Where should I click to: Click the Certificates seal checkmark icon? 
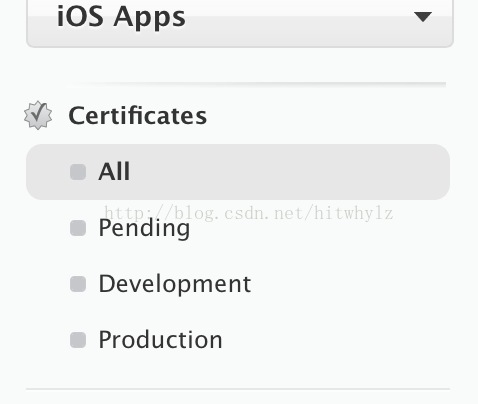coord(38,115)
